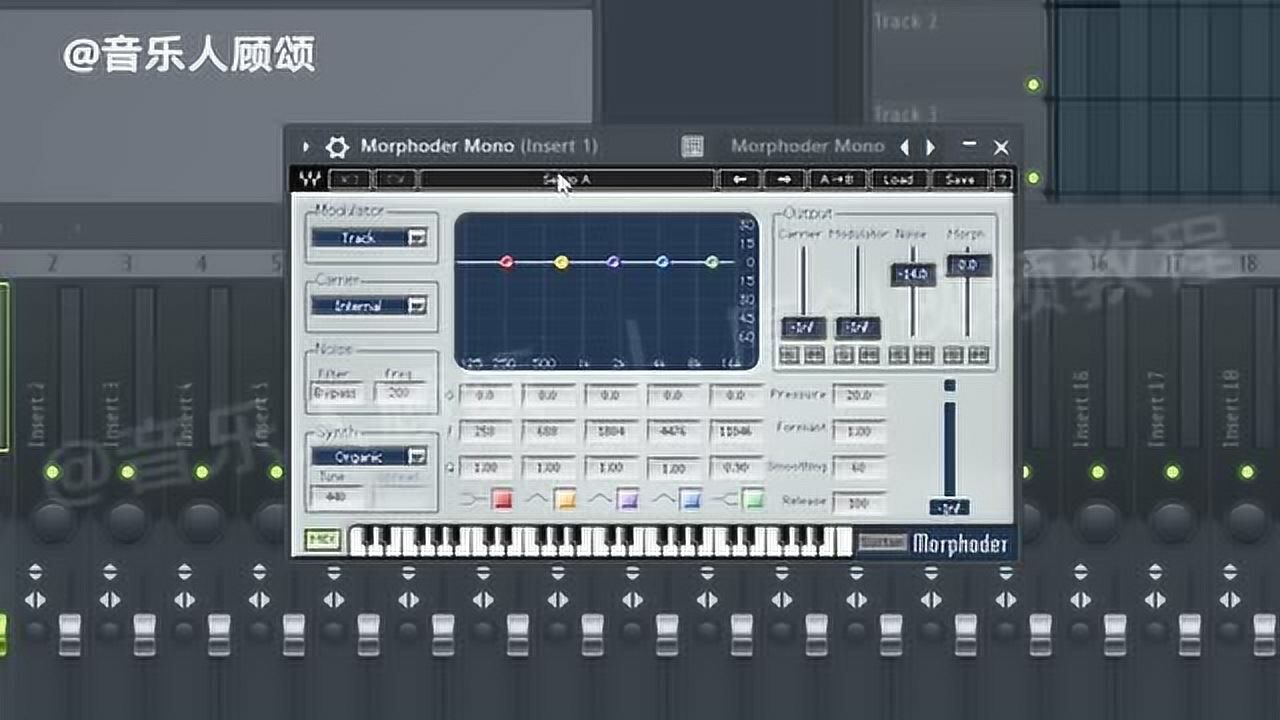
Task: Toggle the purple band filter button
Action: tap(628, 499)
